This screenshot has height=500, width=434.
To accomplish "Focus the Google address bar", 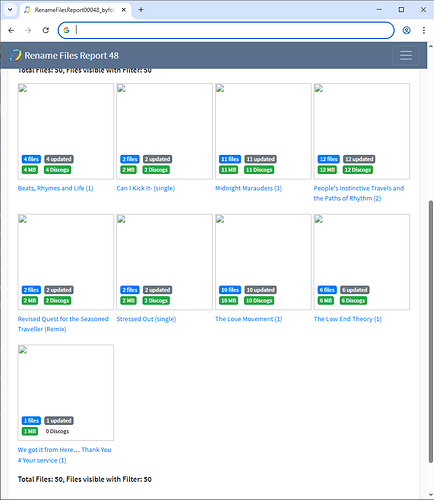I will [226, 30].
